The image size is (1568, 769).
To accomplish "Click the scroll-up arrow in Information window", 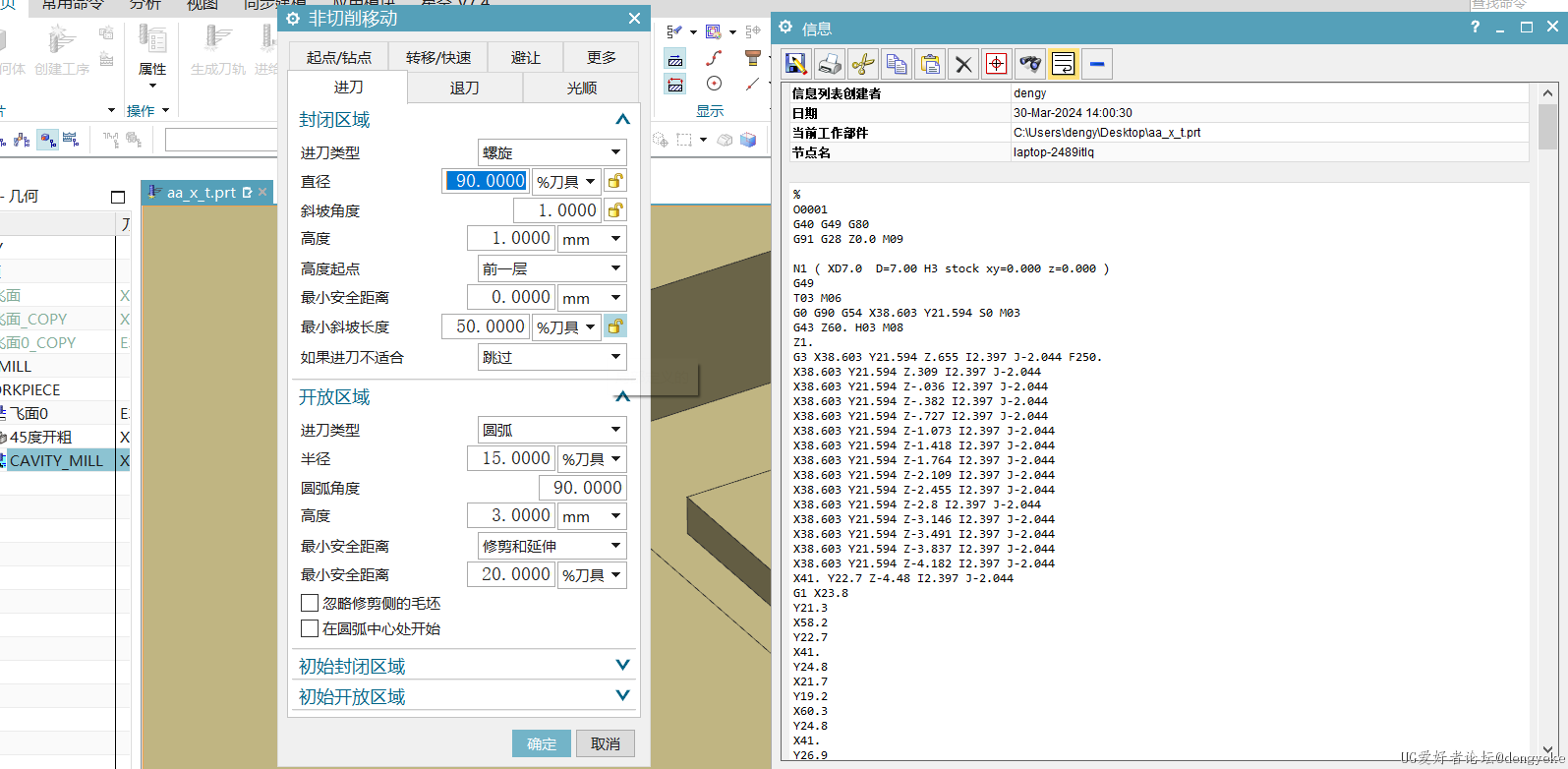I will 1547,92.
